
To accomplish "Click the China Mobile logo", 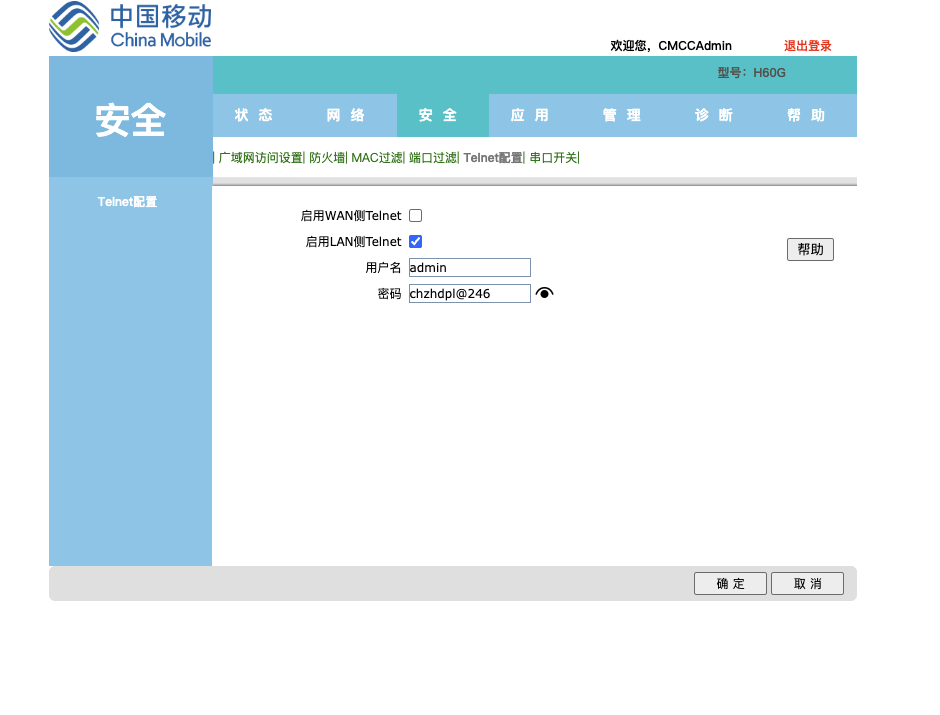I will coord(130,27).
